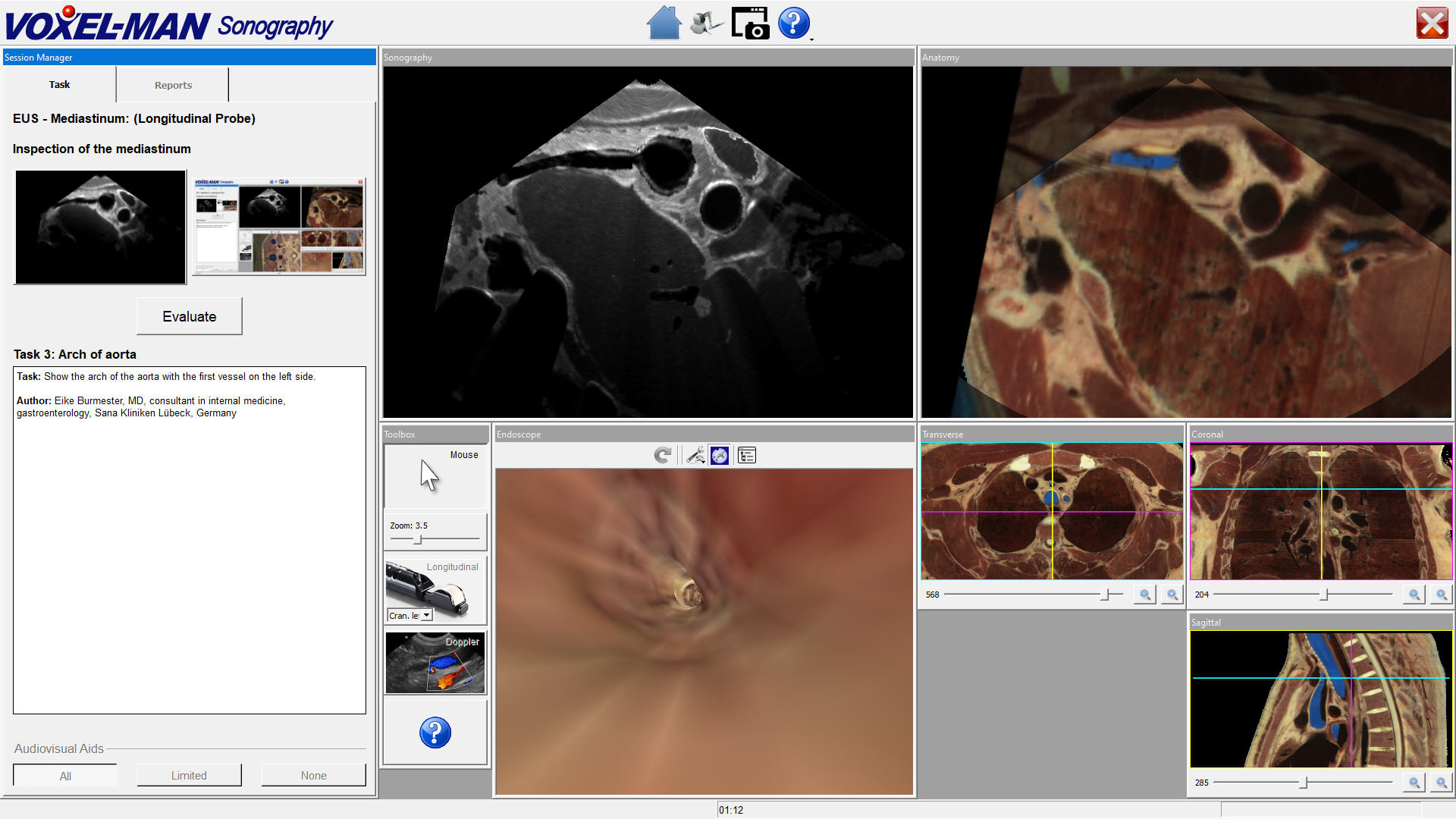Open the Toolbox help question mark
The width and height of the screenshot is (1456, 819).
click(435, 733)
